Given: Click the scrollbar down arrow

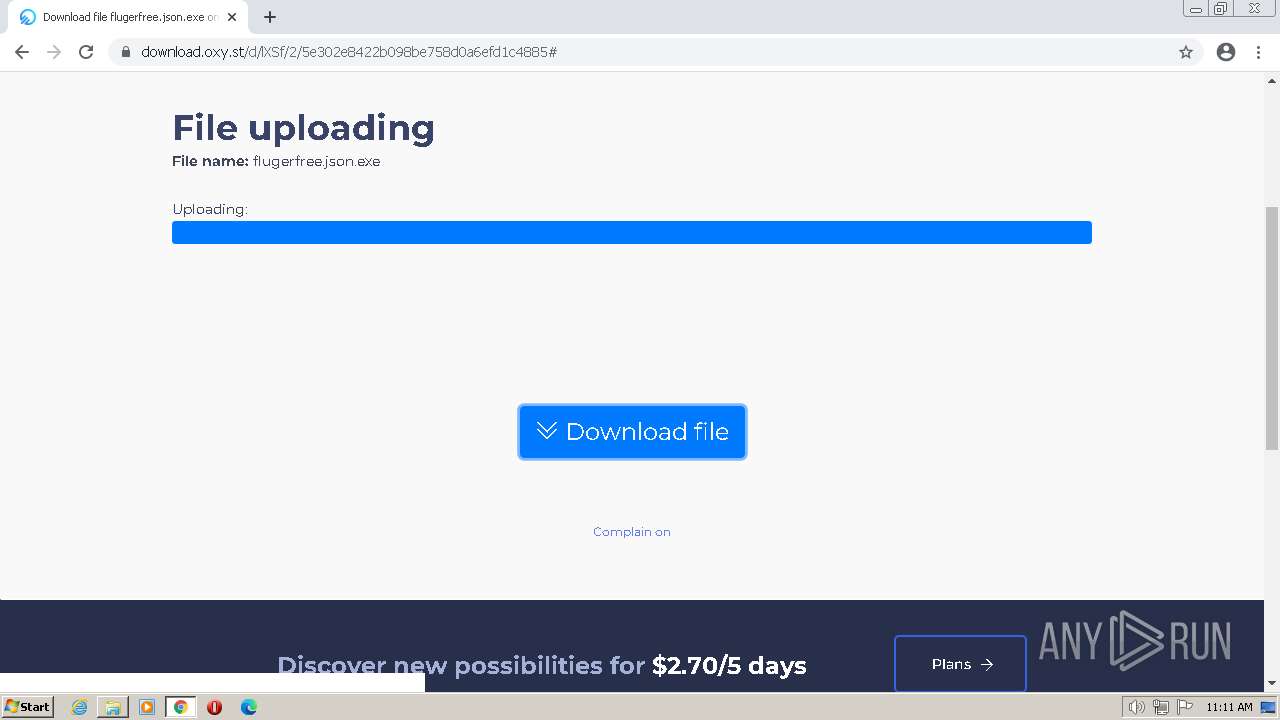Looking at the screenshot, I should click(x=1272, y=683).
